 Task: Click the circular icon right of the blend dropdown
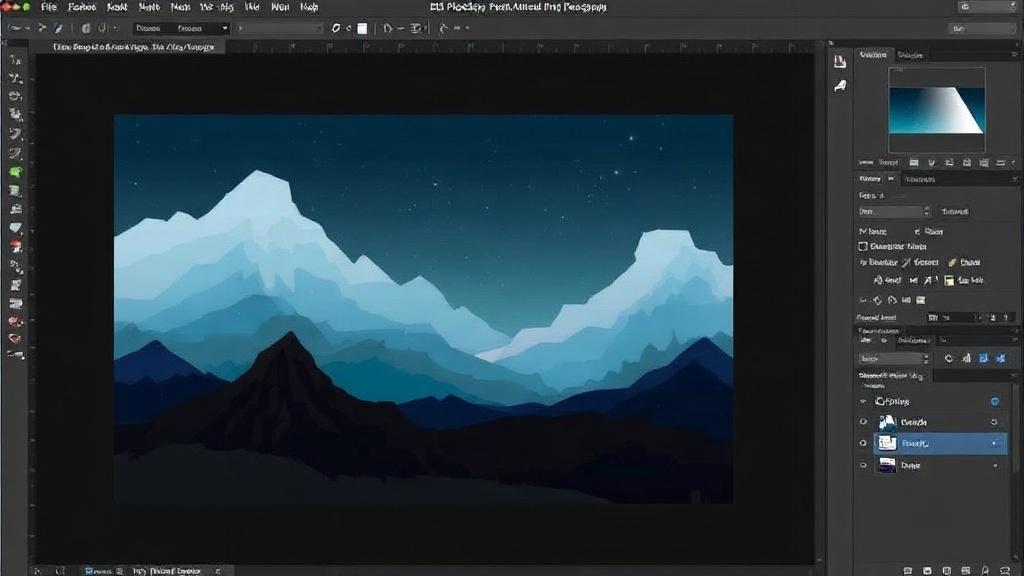point(948,359)
